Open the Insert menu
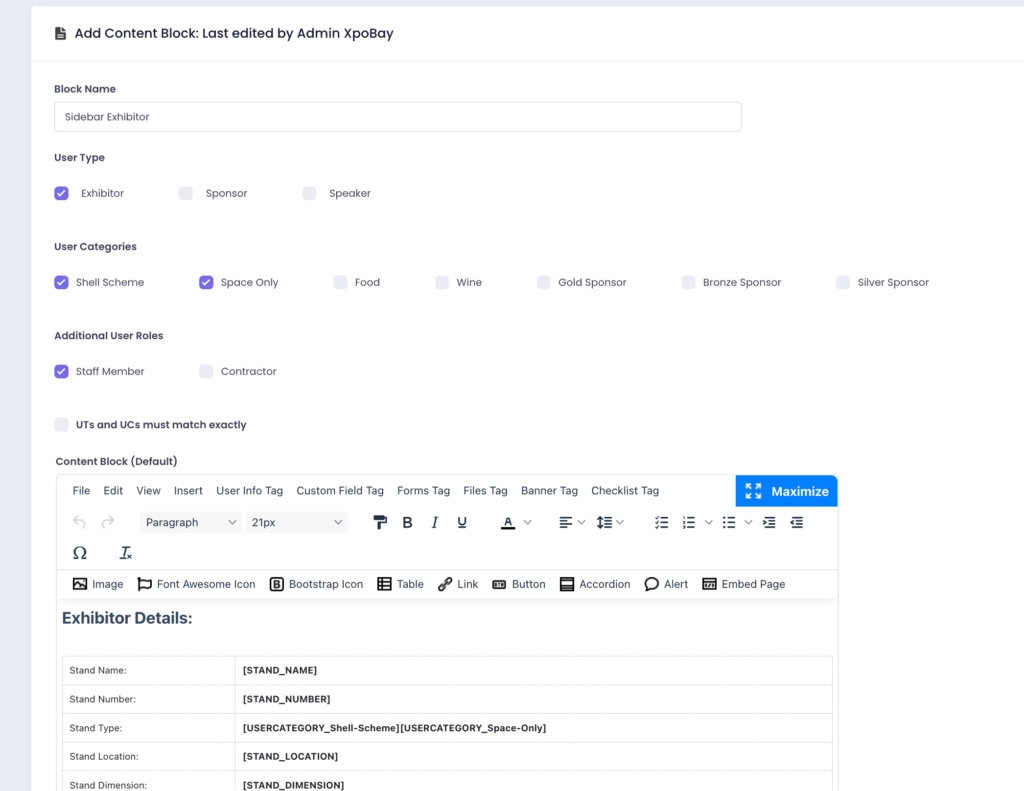 [188, 491]
